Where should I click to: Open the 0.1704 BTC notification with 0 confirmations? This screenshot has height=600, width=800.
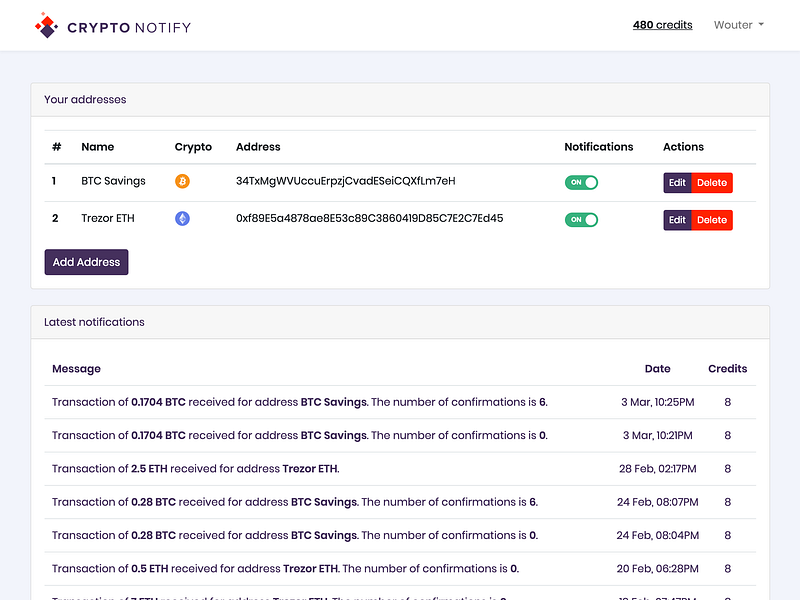299,435
